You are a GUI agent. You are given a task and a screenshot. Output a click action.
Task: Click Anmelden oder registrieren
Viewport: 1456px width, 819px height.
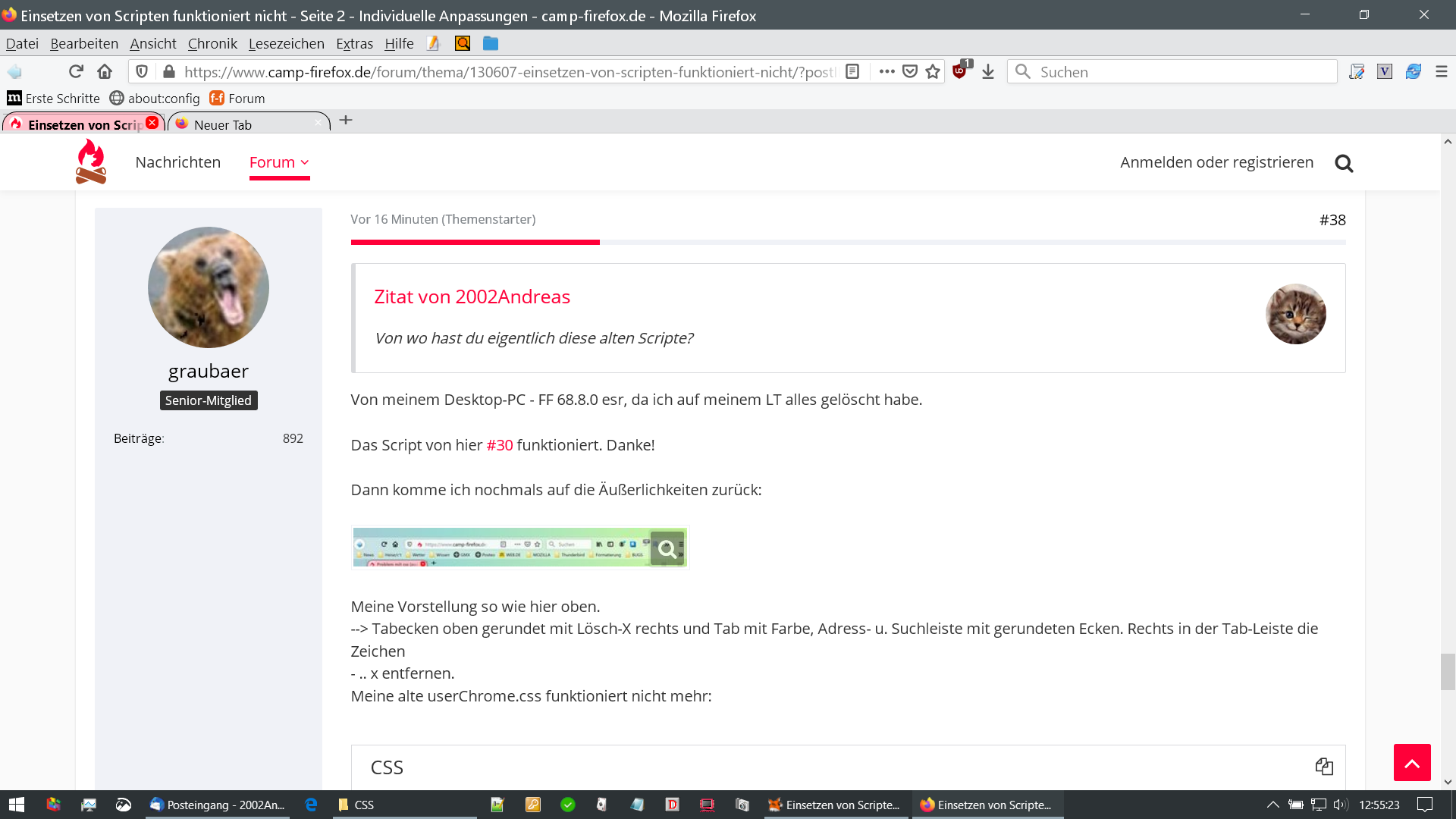pyautogui.click(x=1216, y=162)
